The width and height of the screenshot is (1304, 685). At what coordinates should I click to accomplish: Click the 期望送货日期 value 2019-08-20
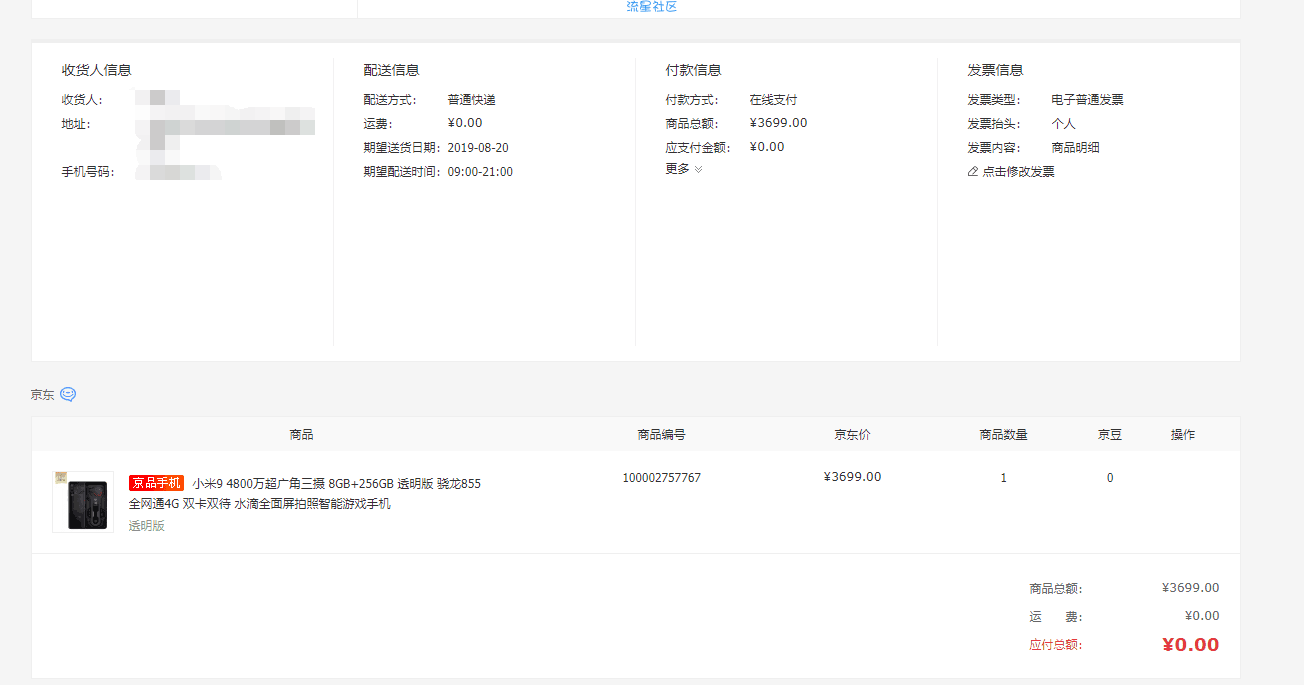coord(478,148)
